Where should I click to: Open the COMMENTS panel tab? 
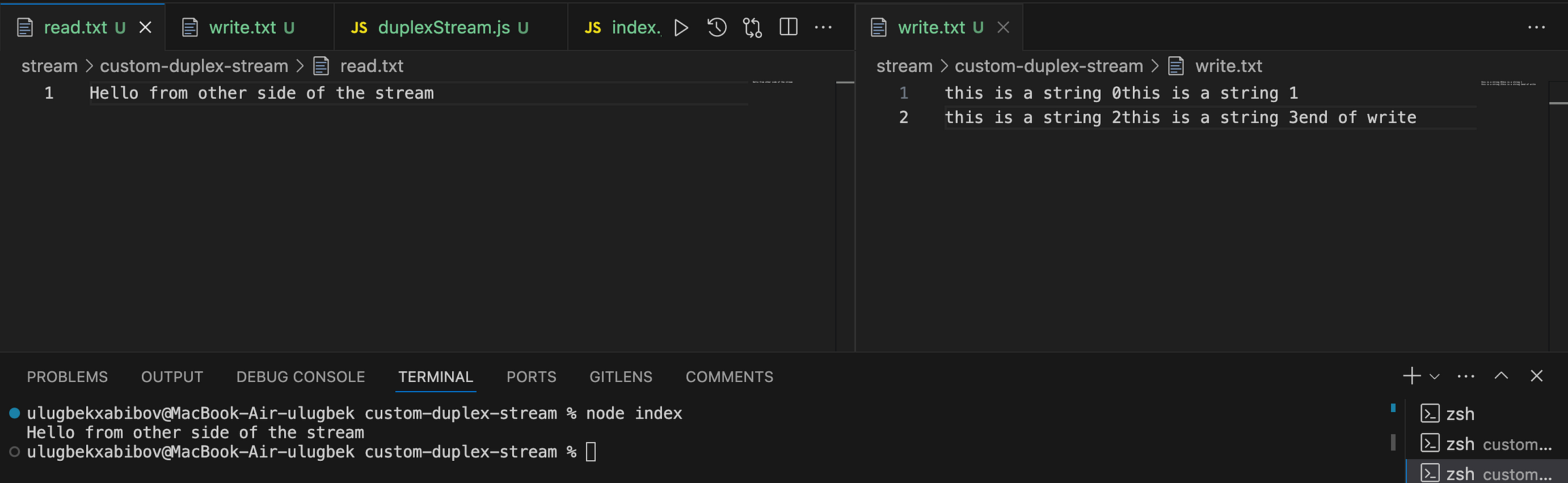(729, 377)
